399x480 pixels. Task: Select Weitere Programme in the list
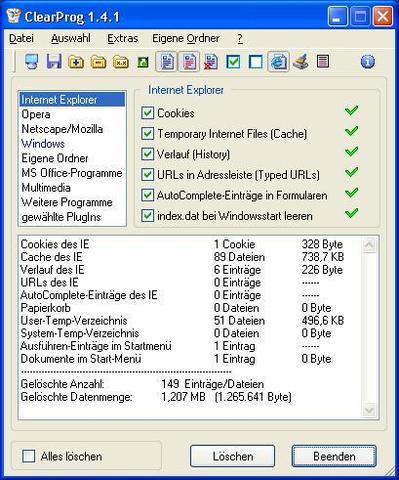pos(72,202)
